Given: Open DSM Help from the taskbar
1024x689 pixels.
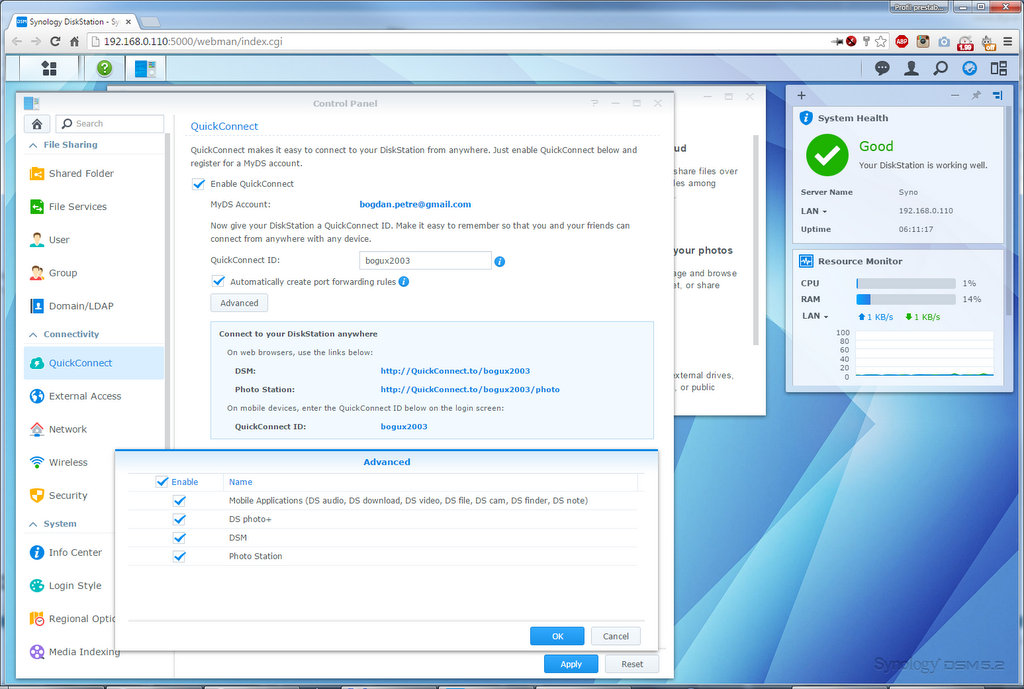Looking at the screenshot, I should pos(104,68).
